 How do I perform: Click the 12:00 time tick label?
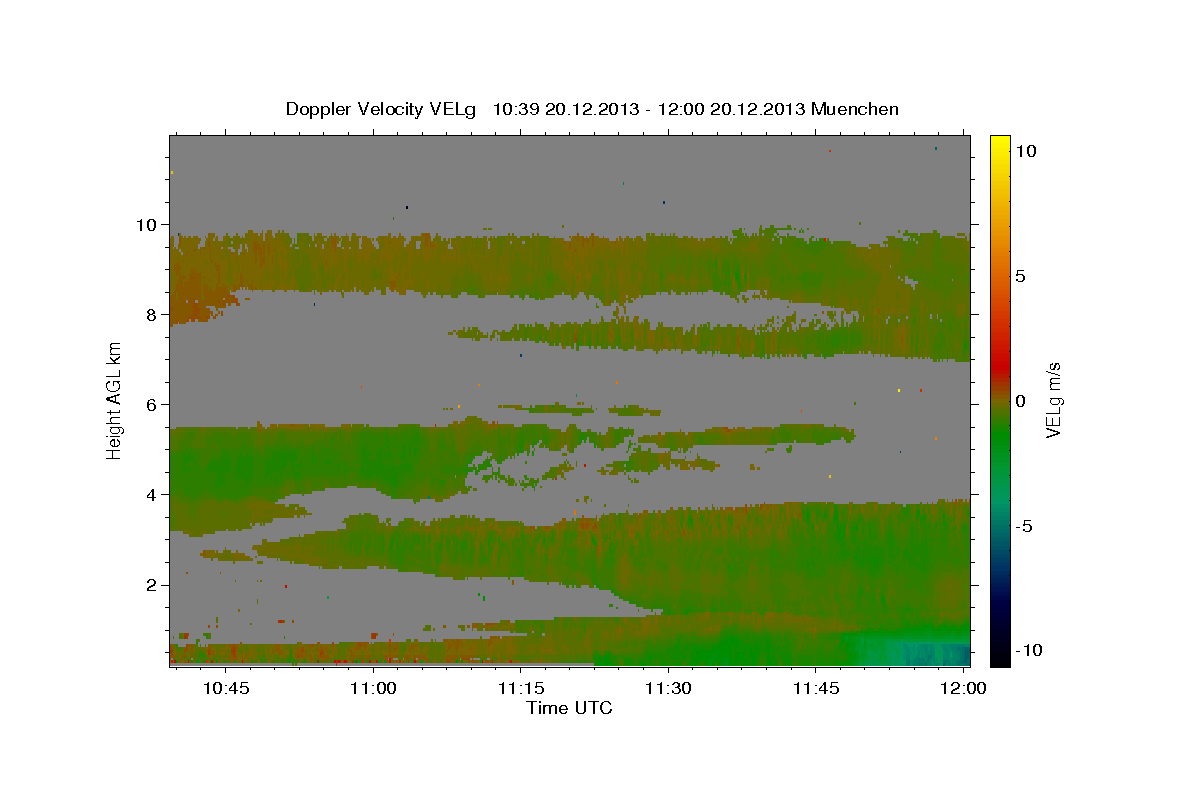pyautogui.click(x=963, y=688)
